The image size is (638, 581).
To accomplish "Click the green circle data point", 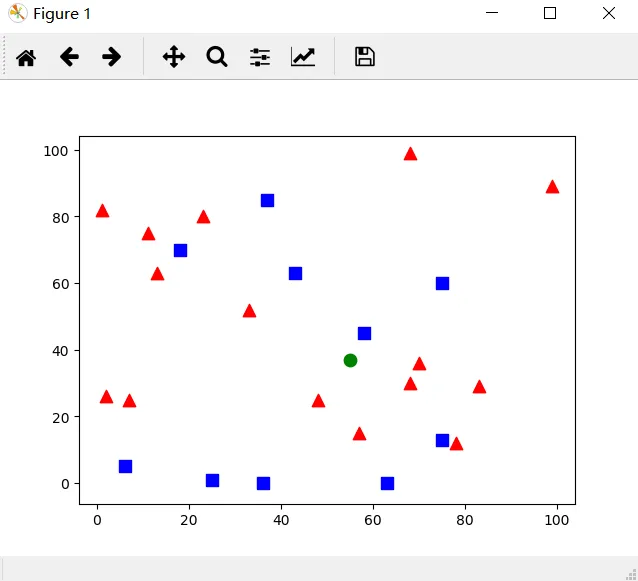I will click(350, 360).
